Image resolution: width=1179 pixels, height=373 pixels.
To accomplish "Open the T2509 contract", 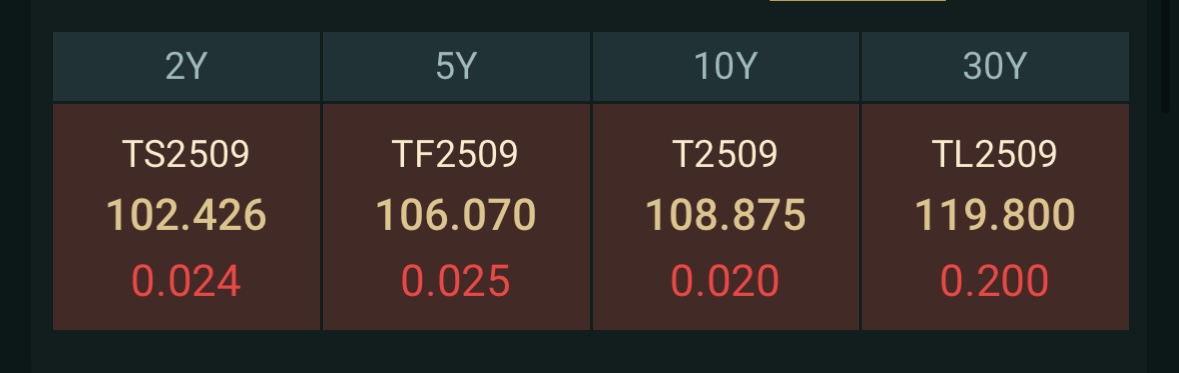I will click(x=725, y=154).
